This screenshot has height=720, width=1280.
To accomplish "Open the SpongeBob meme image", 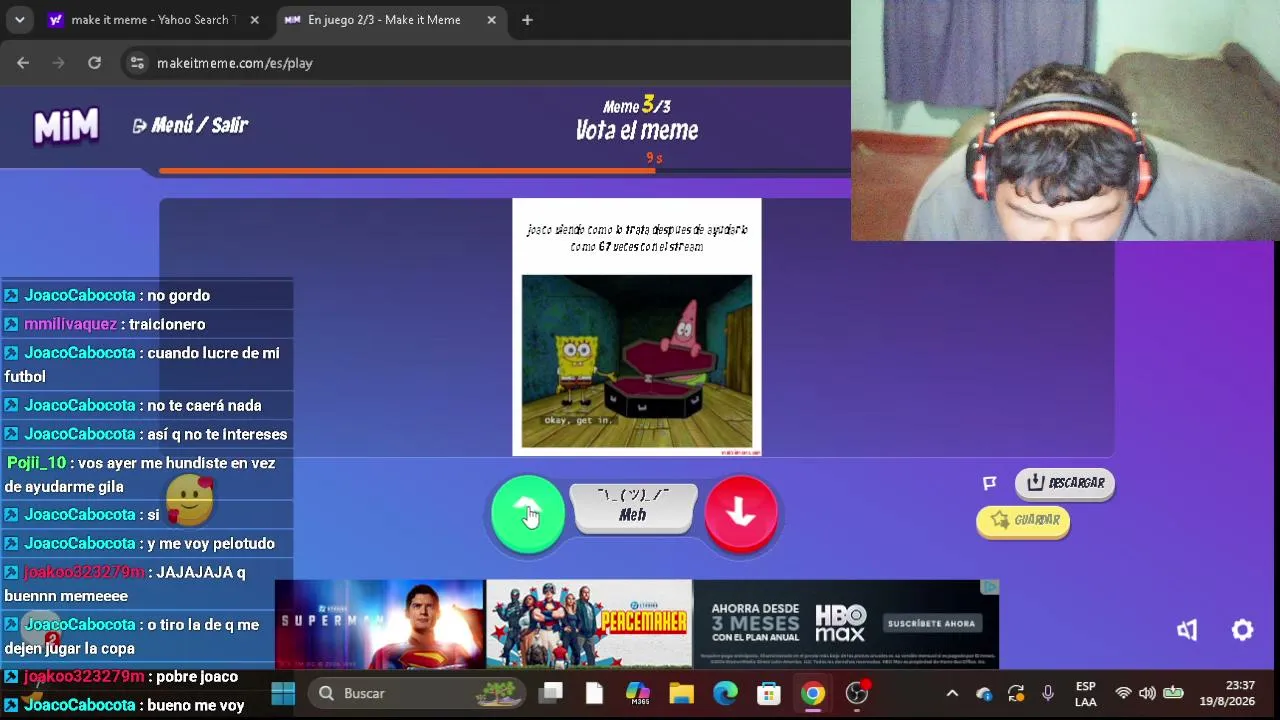I will [637, 361].
